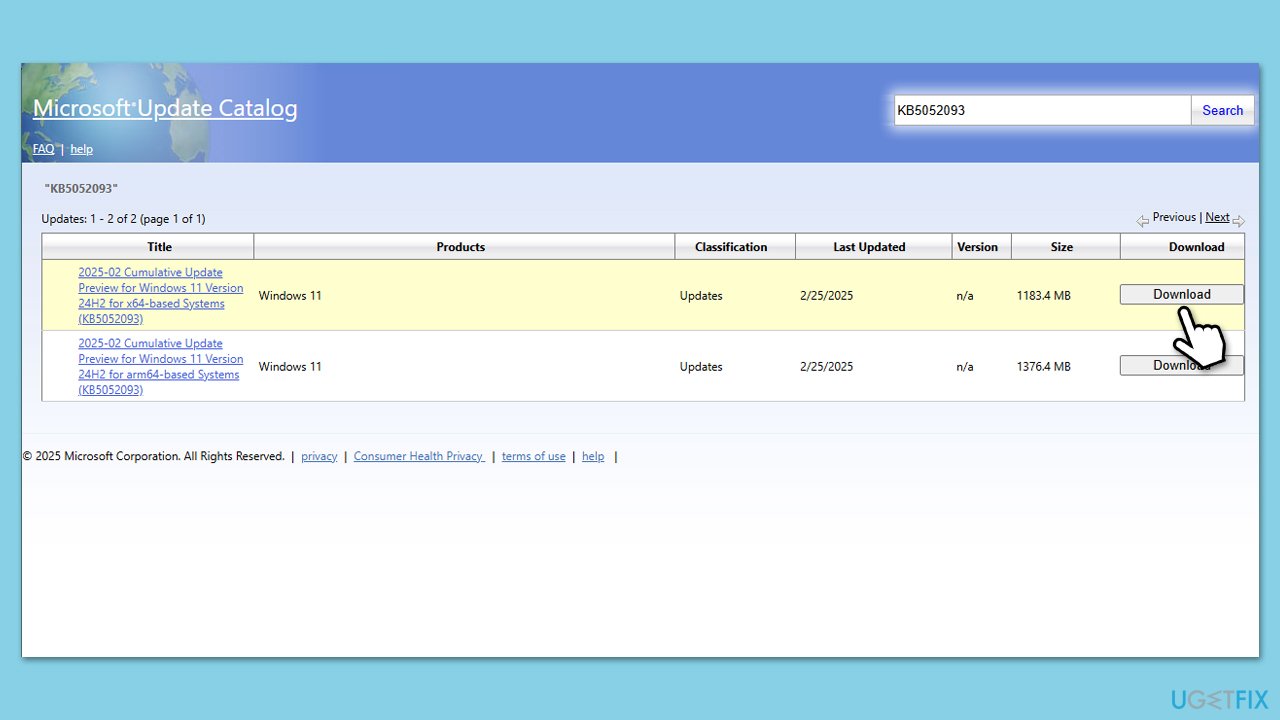Select the 2025 Microsoft Corporation copyright text
Image resolution: width=1280 pixels, height=720 pixels.
[153, 456]
